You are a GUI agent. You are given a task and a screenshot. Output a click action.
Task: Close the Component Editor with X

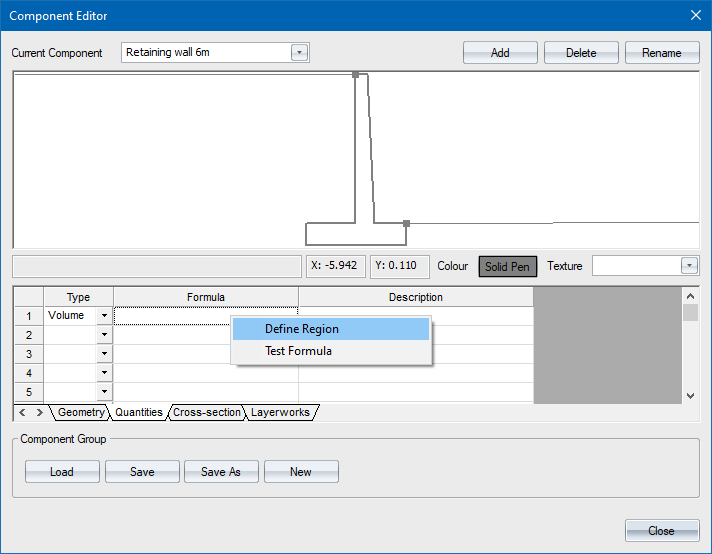click(696, 15)
